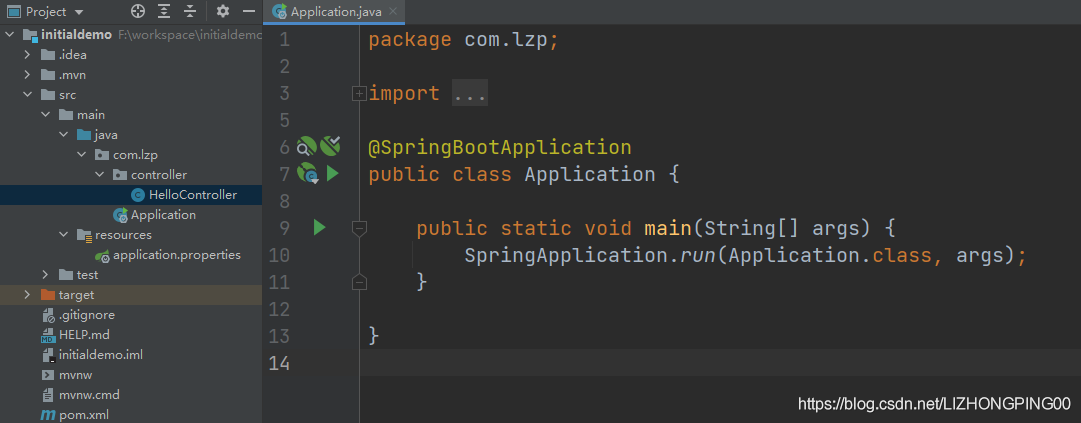Image resolution: width=1081 pixels, height=423 pixels.
Task: Click the Run arrow on line 7
Action: click(x=333, y=174)
